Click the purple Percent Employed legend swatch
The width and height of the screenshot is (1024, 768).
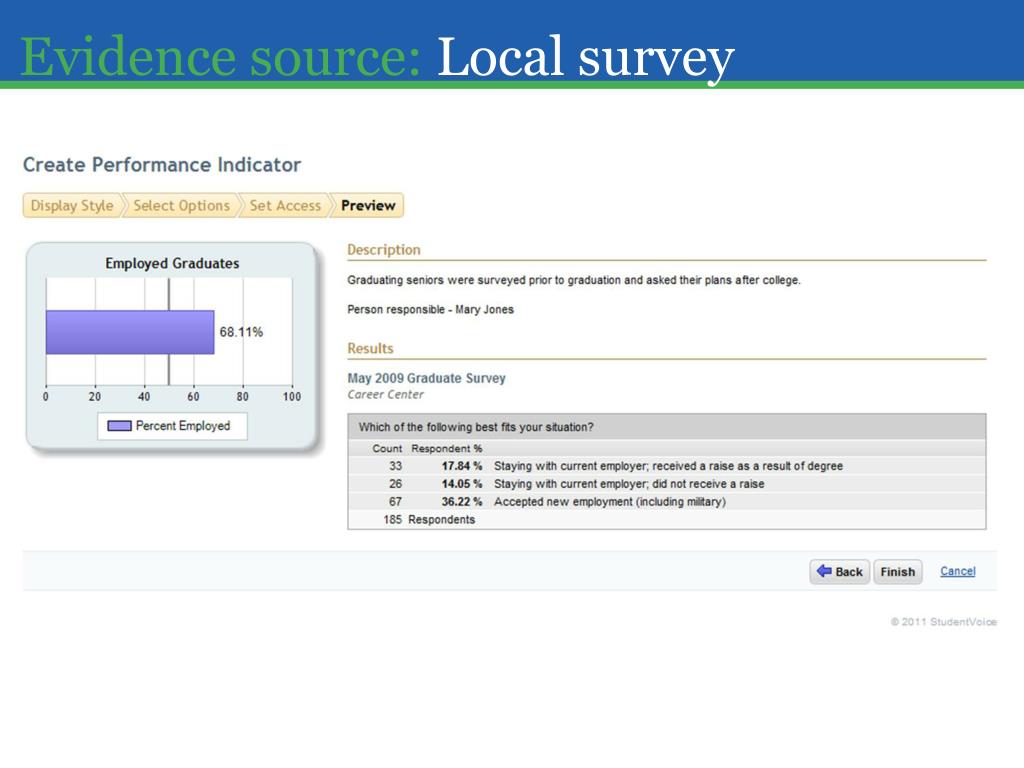tap(119, 426)
